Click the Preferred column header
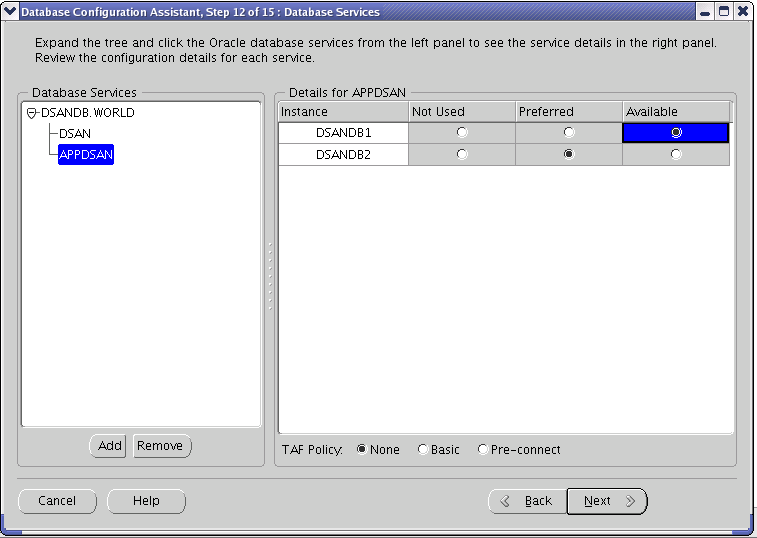 (569, 112)
